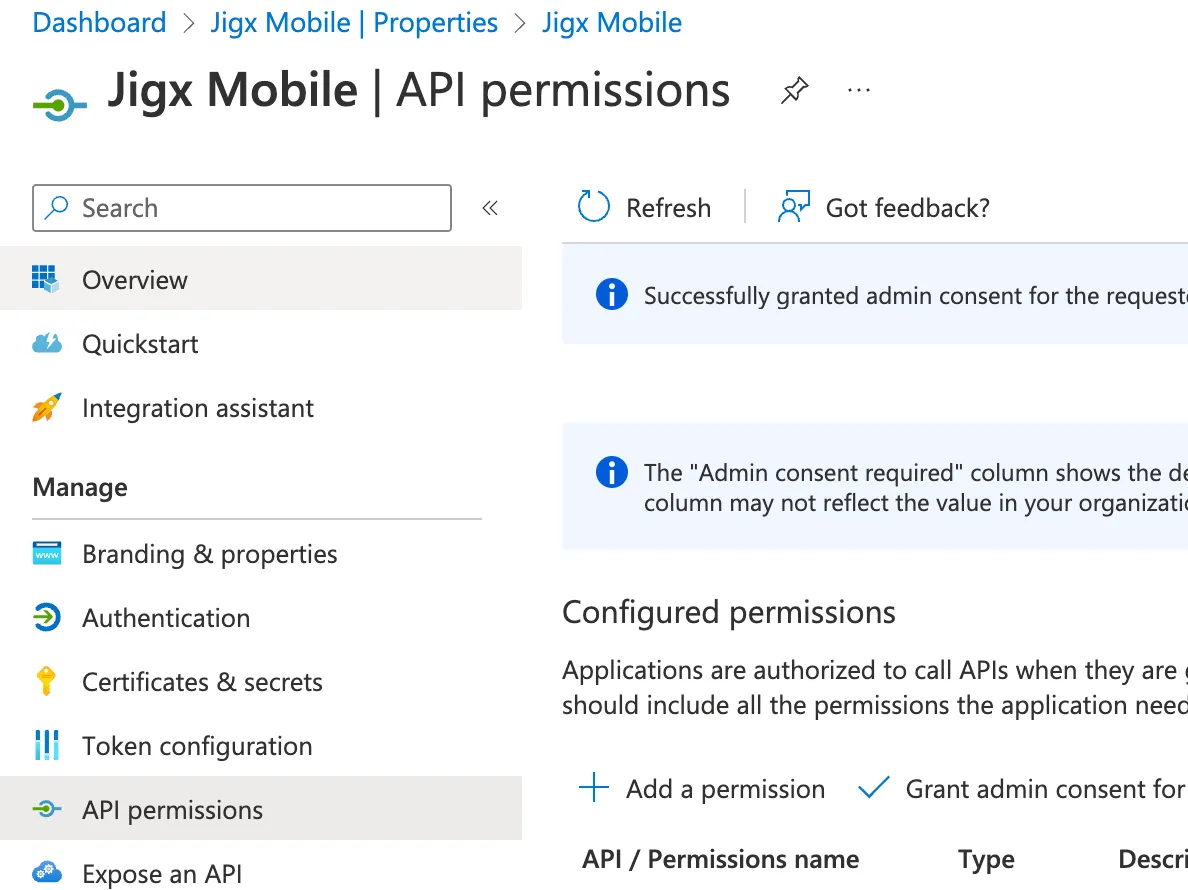
Task: Sort by Type column header
Action: point(986,859)
